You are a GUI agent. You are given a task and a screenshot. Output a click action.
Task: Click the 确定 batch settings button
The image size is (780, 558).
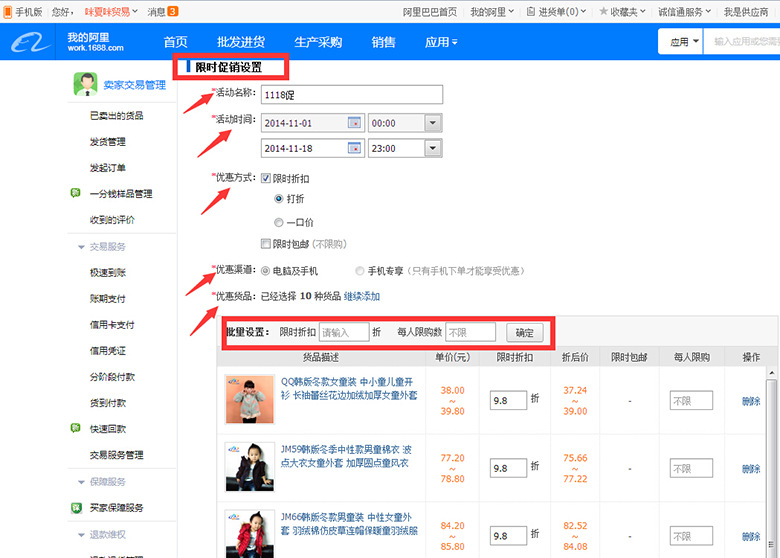pyautogui.click(x=525, y=332)
